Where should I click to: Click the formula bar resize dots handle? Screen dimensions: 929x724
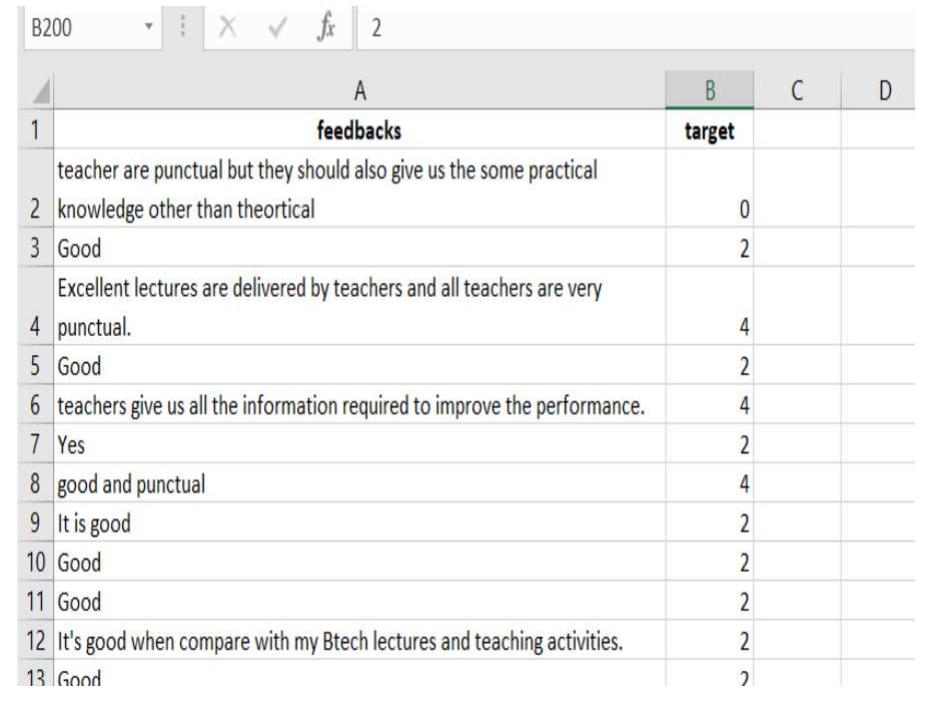183,28
